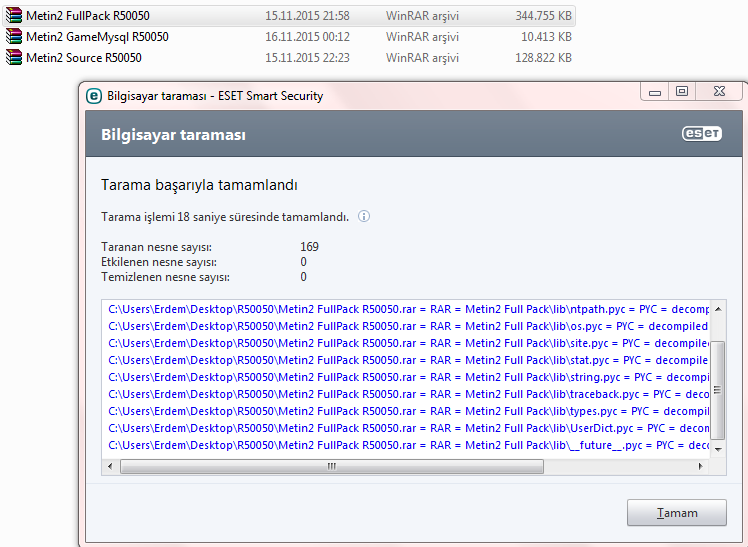
Task: Select the string.pyc log row
Action: click(408, 377)
